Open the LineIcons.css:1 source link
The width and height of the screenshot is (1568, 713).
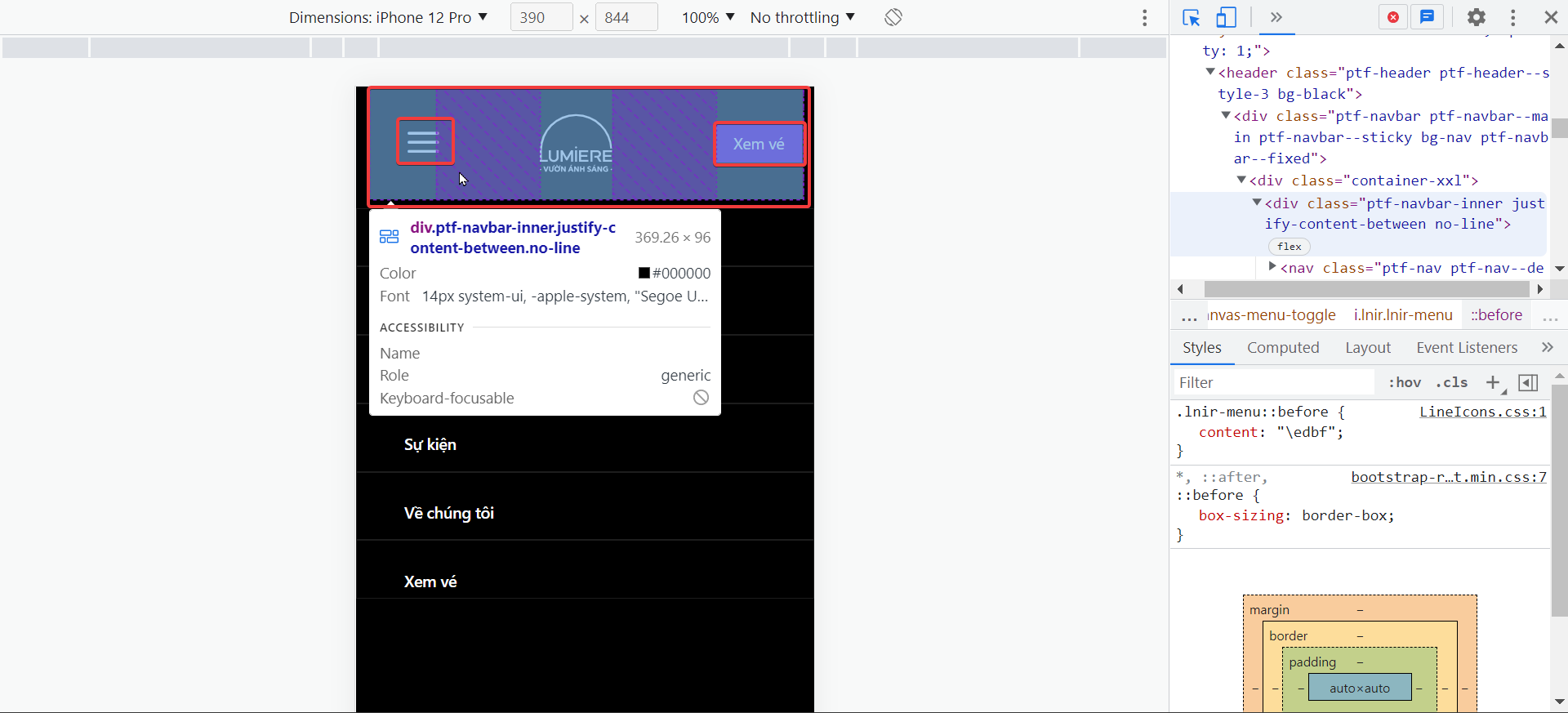point(1482,412)
